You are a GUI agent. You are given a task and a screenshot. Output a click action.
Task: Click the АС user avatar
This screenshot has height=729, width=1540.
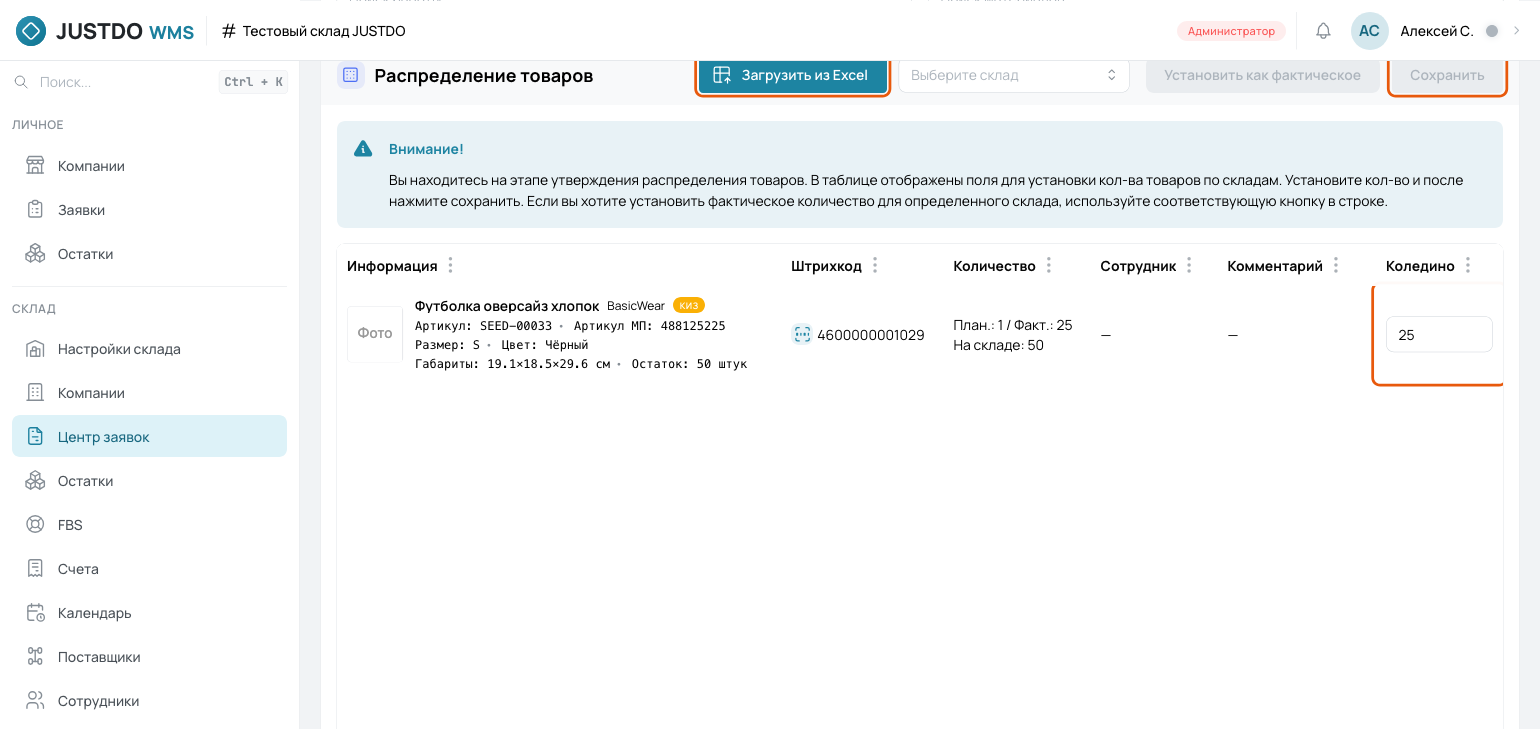click(x=1369, y=31)
